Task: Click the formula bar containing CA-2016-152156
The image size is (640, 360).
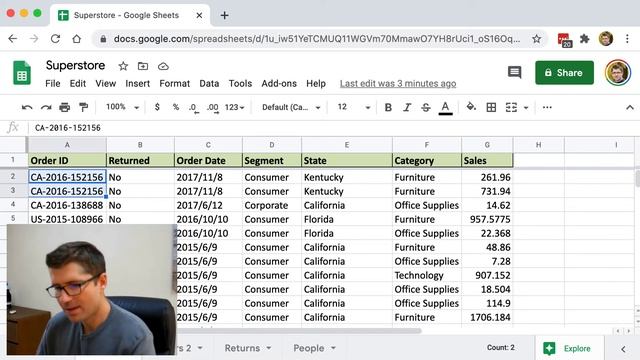Action: (x=333, y=128)
